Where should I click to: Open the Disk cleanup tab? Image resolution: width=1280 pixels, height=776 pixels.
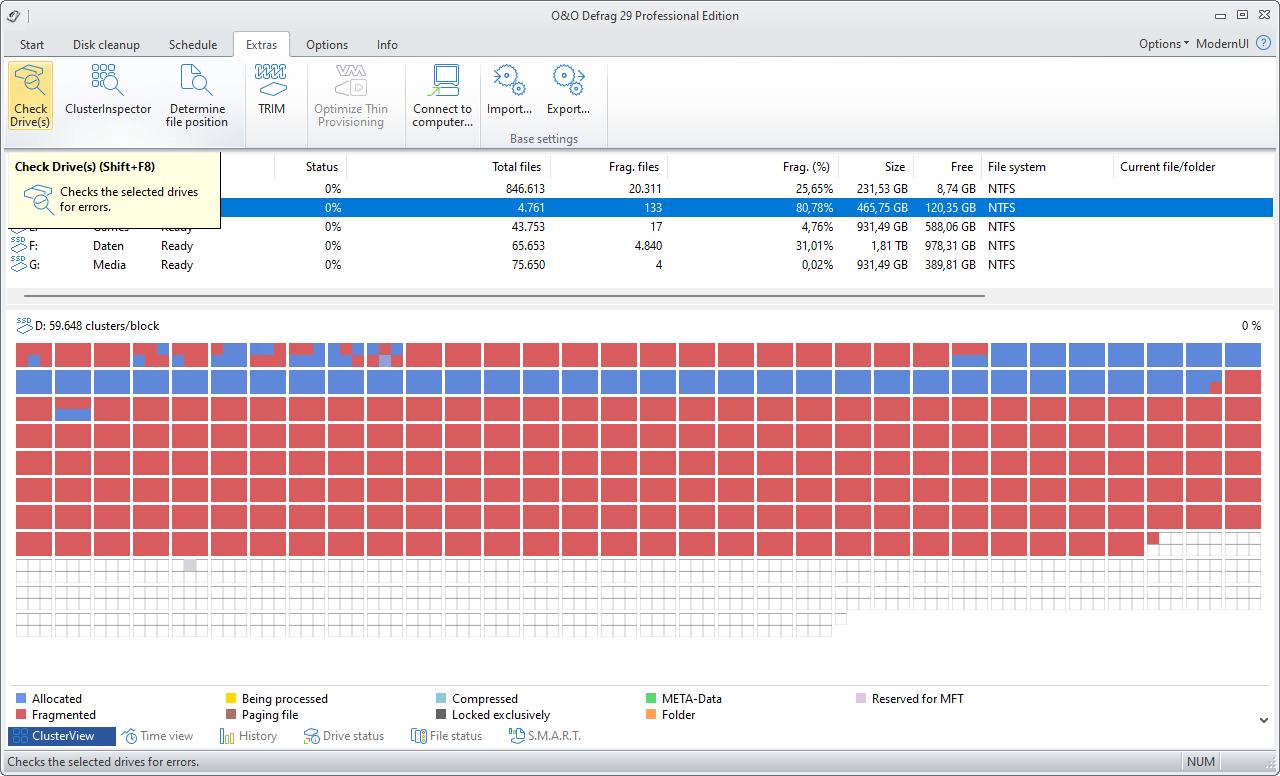click(106, 44)
